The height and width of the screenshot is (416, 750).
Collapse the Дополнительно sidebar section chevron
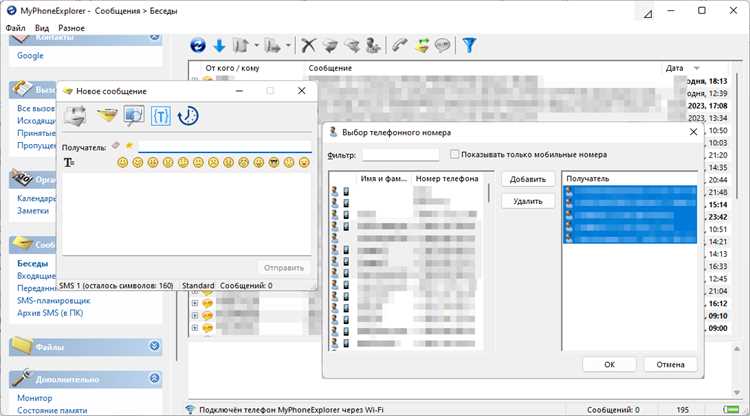[154, 378]
